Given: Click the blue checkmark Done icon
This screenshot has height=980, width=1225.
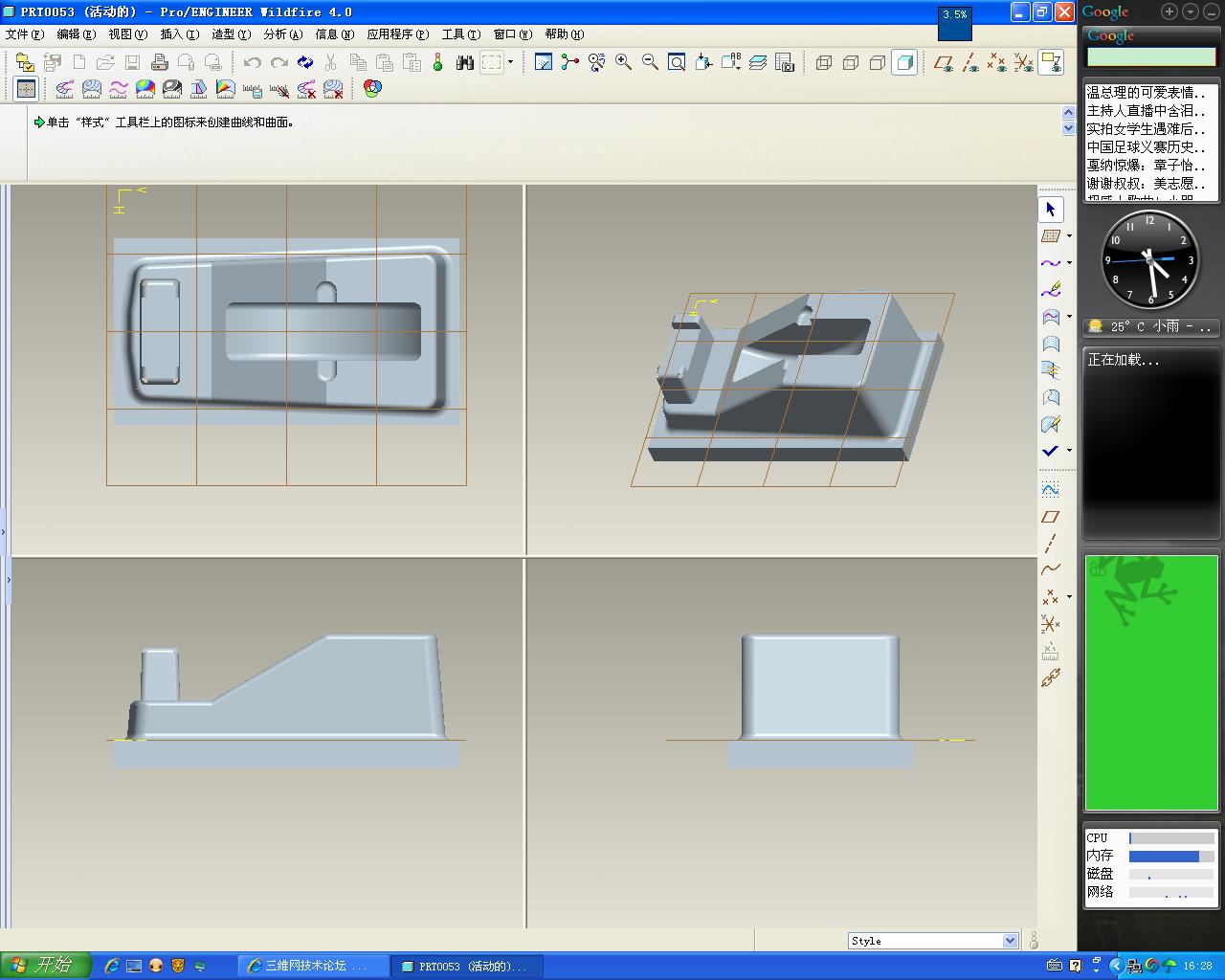Looking at the screenshot, I should click(1050, 450).
